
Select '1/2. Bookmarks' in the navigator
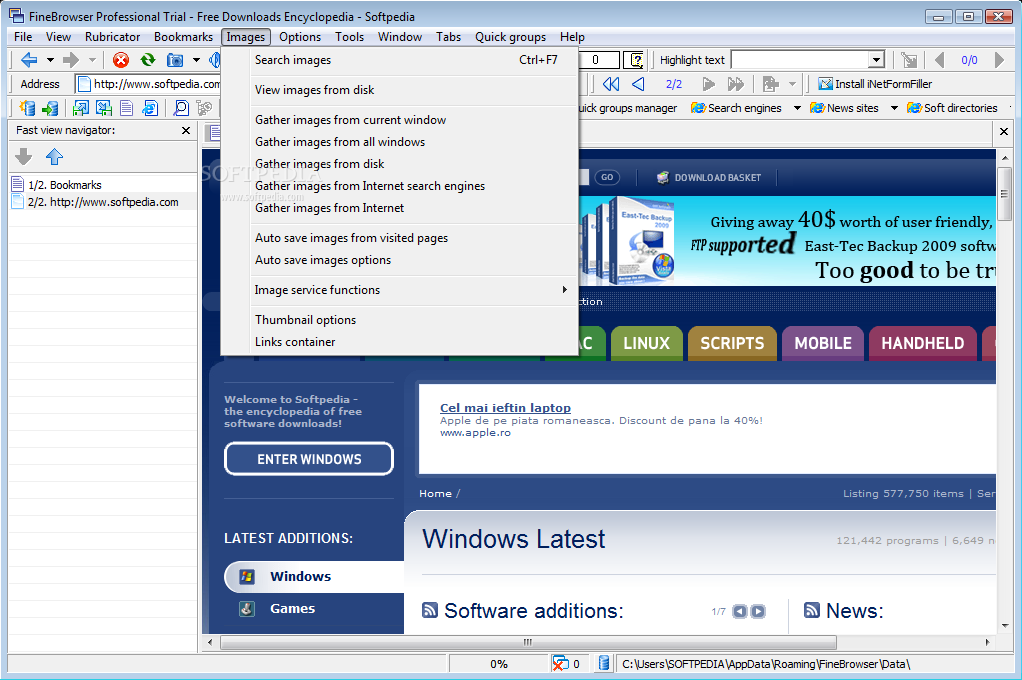coord(103,185)
